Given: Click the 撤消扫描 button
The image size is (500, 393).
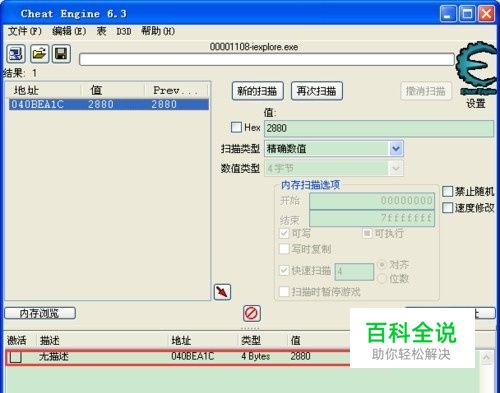Looking at the screenshot, I should pyautogui.click(x=426, y=91).
